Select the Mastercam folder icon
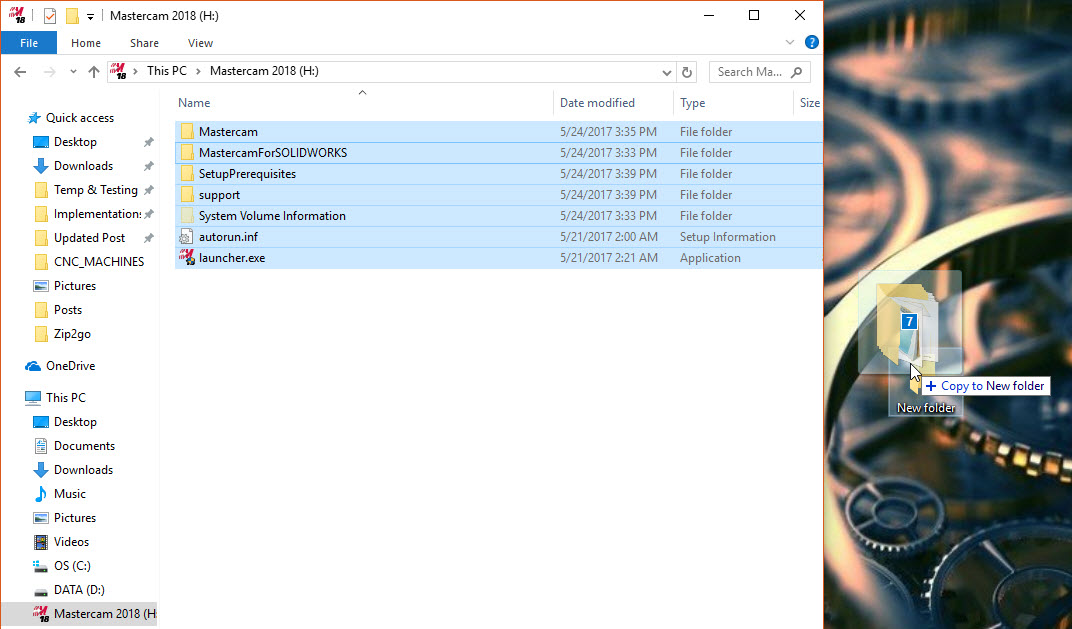Viewport: 1072px width, 629px height. coord(187,131)
